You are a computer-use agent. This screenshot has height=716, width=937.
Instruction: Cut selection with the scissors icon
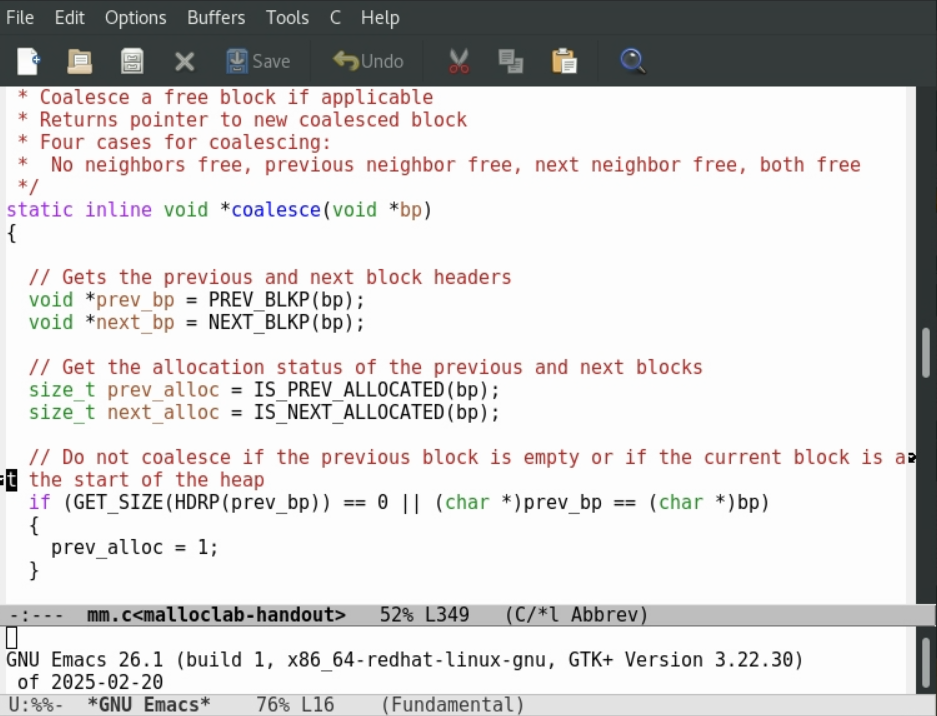tap(459, 61)
